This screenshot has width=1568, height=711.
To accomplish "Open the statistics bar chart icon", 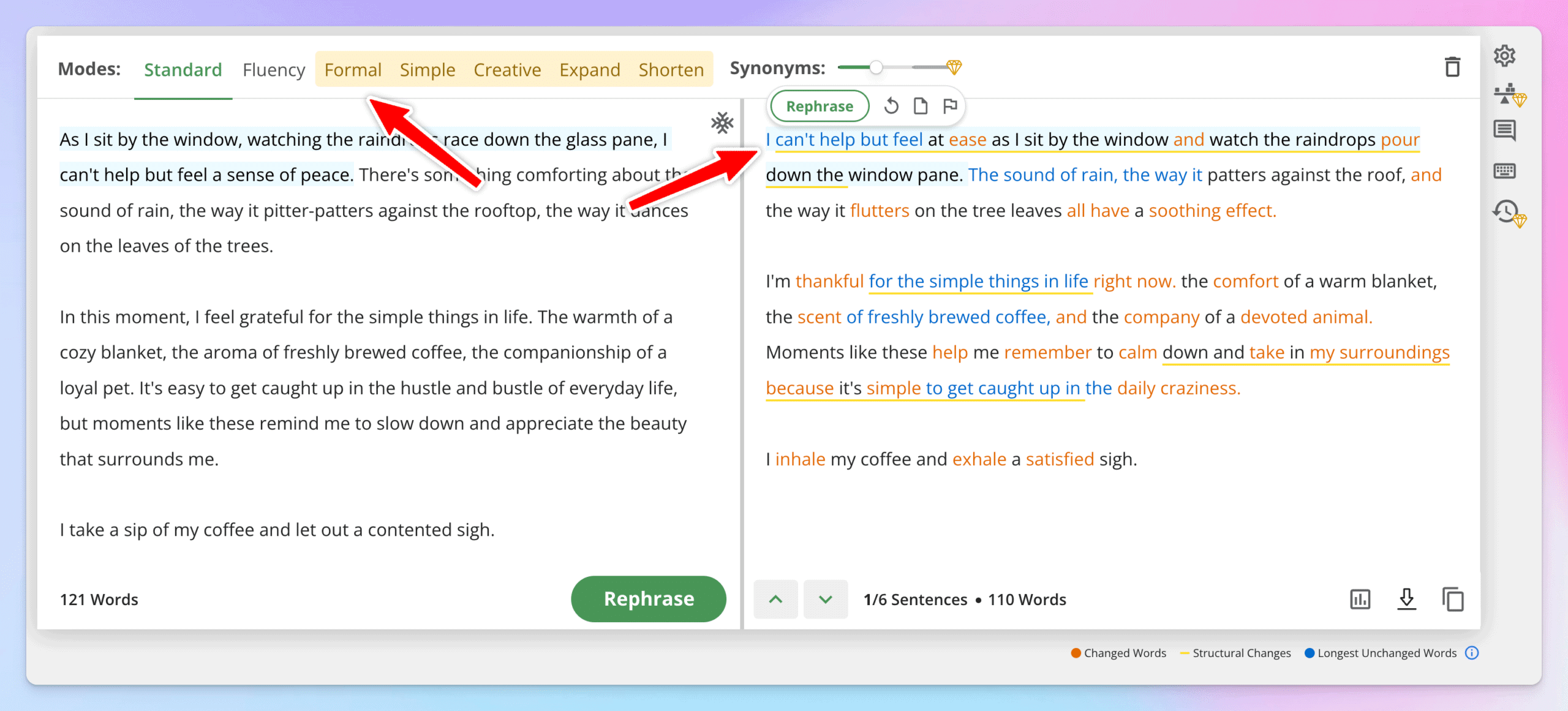I will click(1360, 599).
